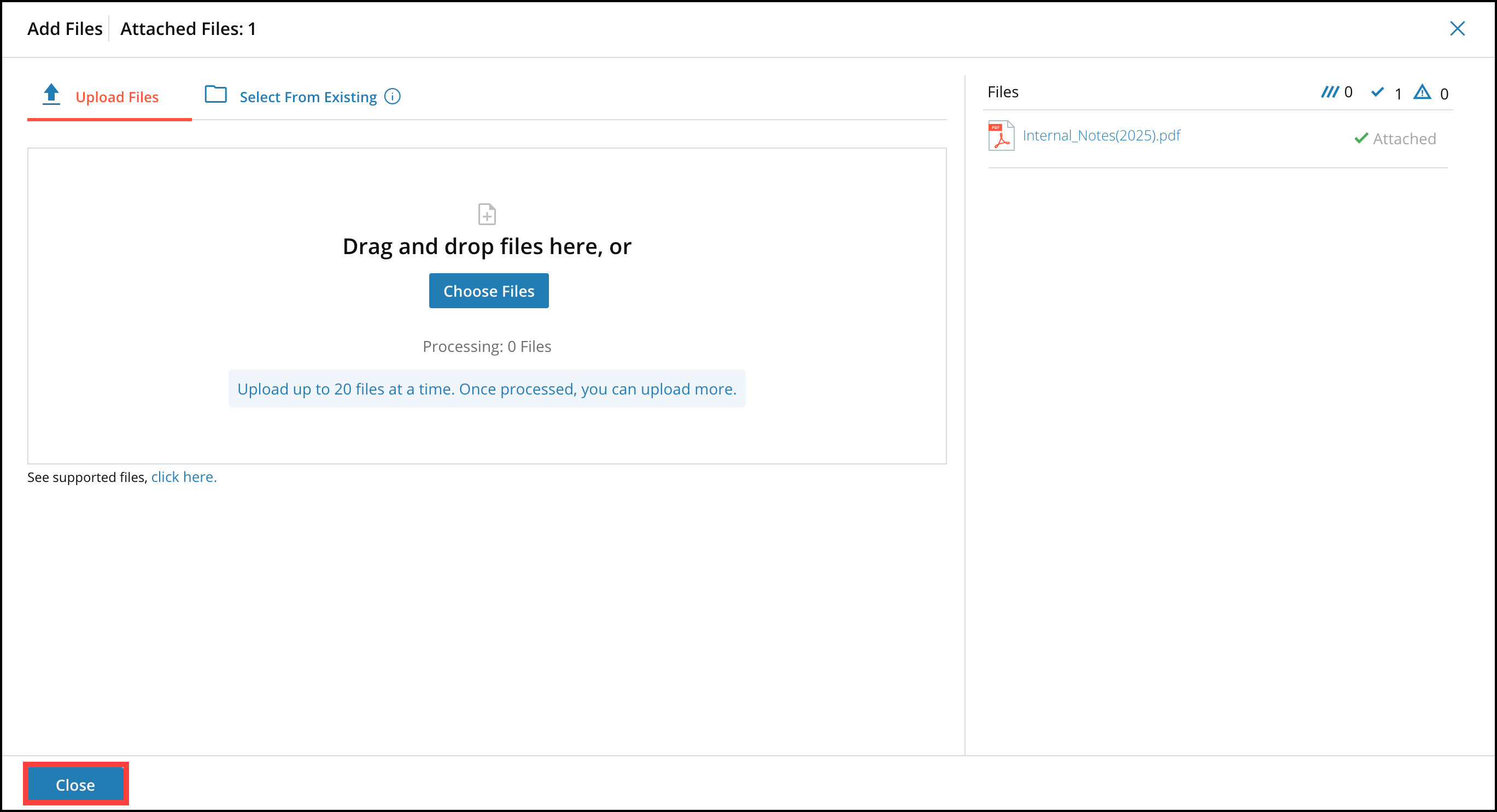Click the Close button
The height and width of the screenshot is (812, 1497).
(75, 784)
